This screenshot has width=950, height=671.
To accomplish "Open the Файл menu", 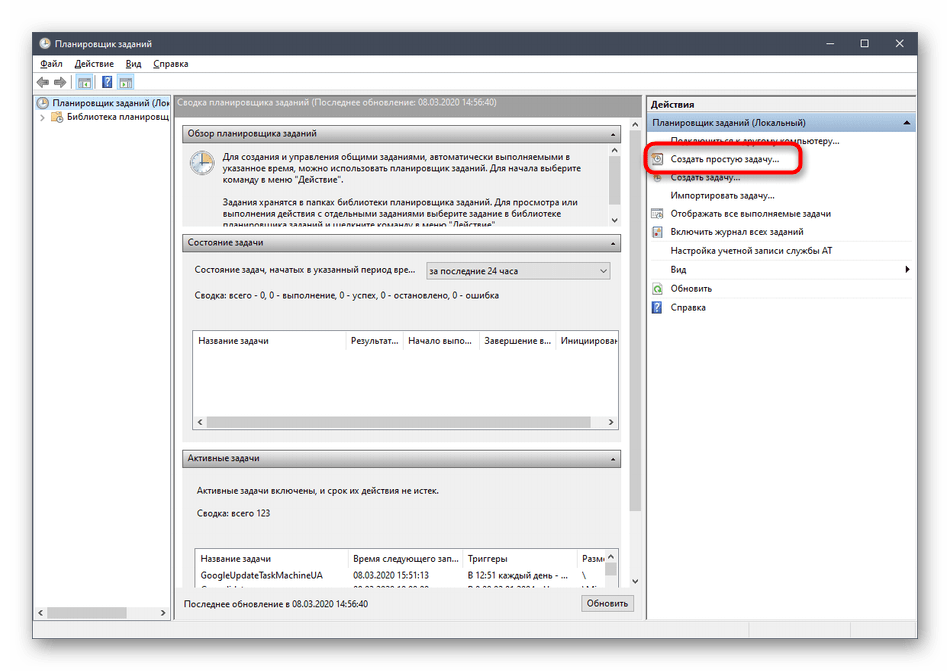I will coord(51,64).
